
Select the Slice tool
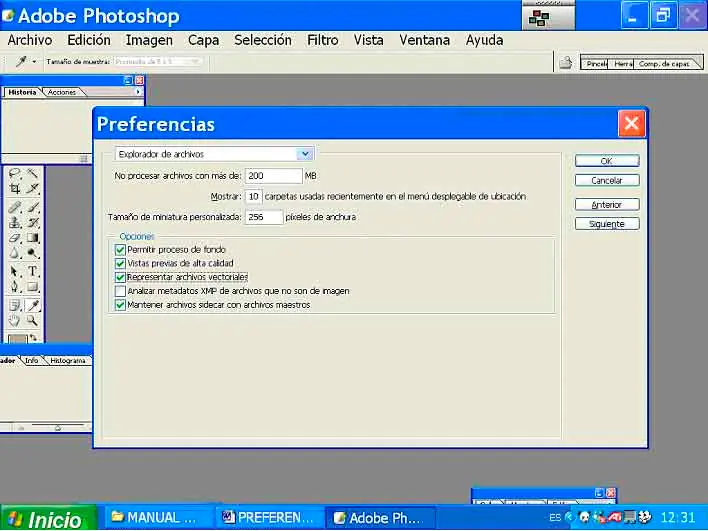32,188
